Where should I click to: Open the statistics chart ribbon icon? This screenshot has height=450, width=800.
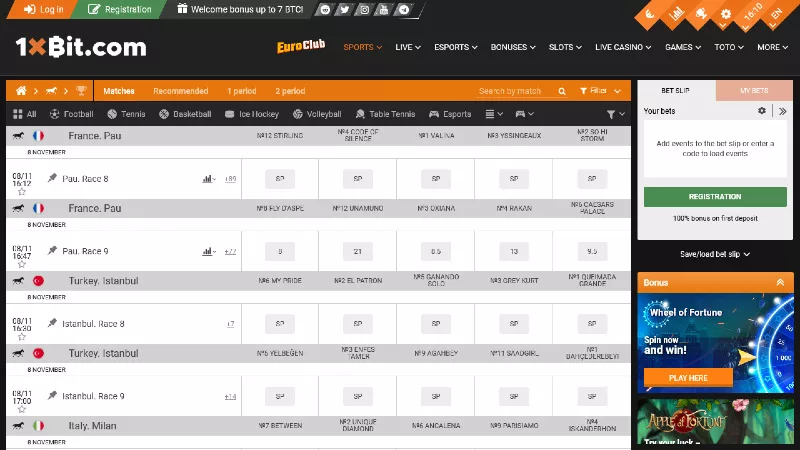[676, 14]
